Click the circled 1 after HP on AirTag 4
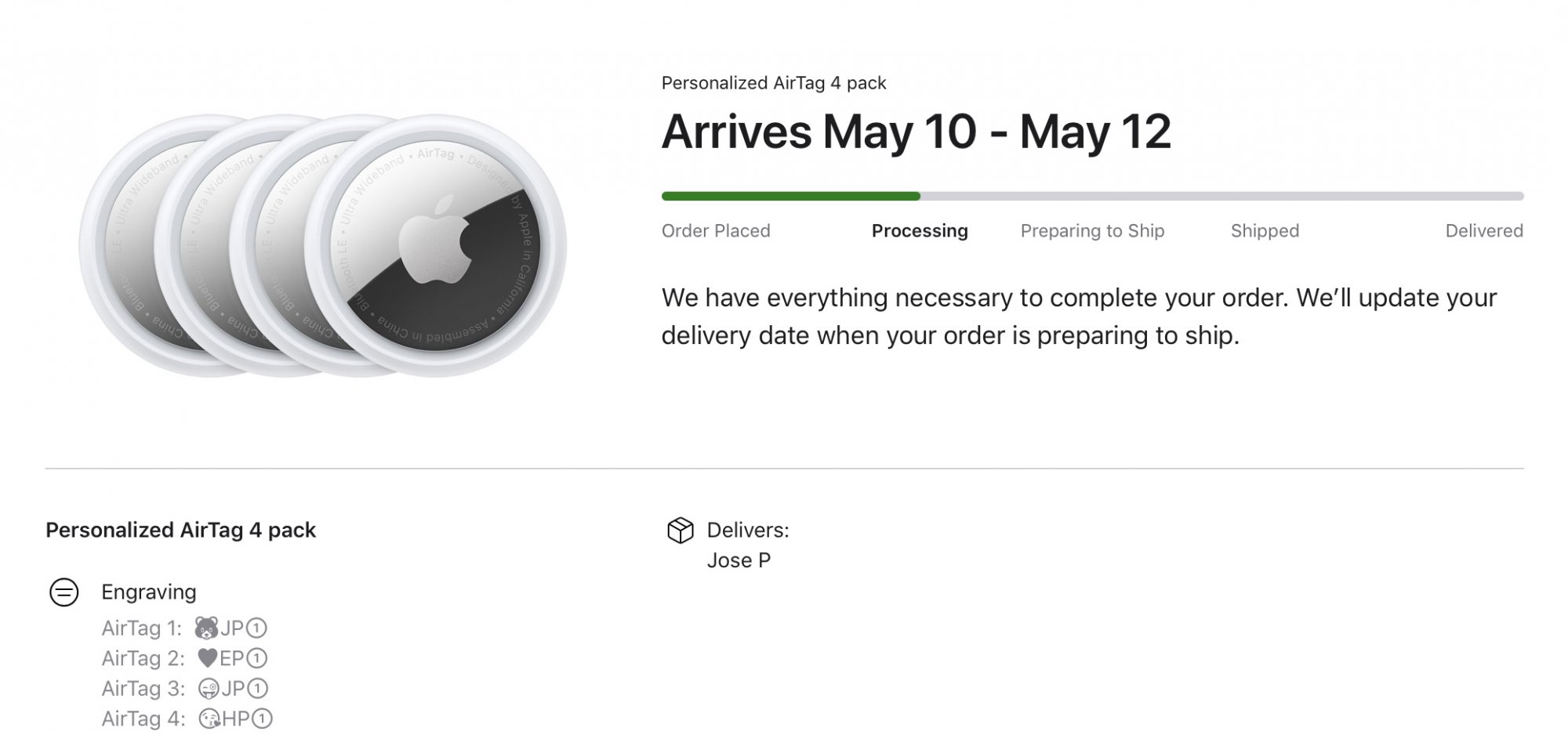 pos(262,719)
